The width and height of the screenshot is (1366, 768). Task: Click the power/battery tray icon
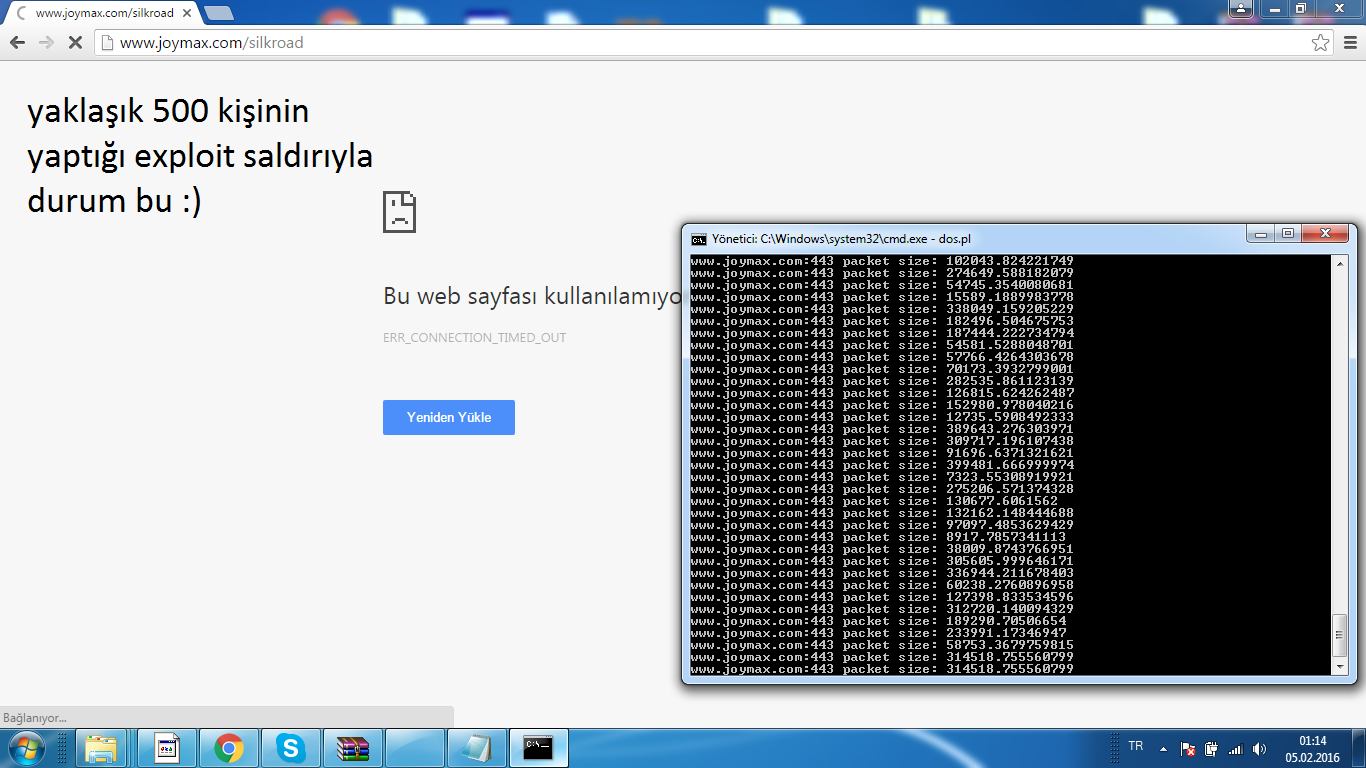coord(1211,748)
